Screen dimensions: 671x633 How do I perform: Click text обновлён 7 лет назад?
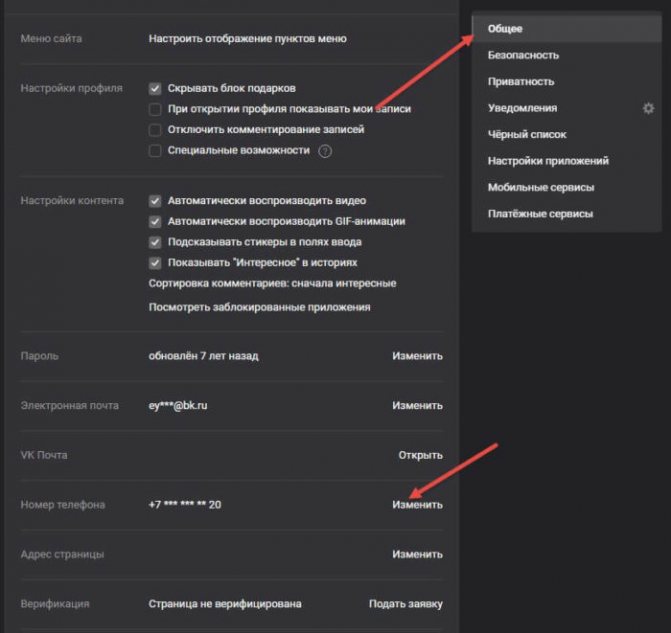point(203,356)
